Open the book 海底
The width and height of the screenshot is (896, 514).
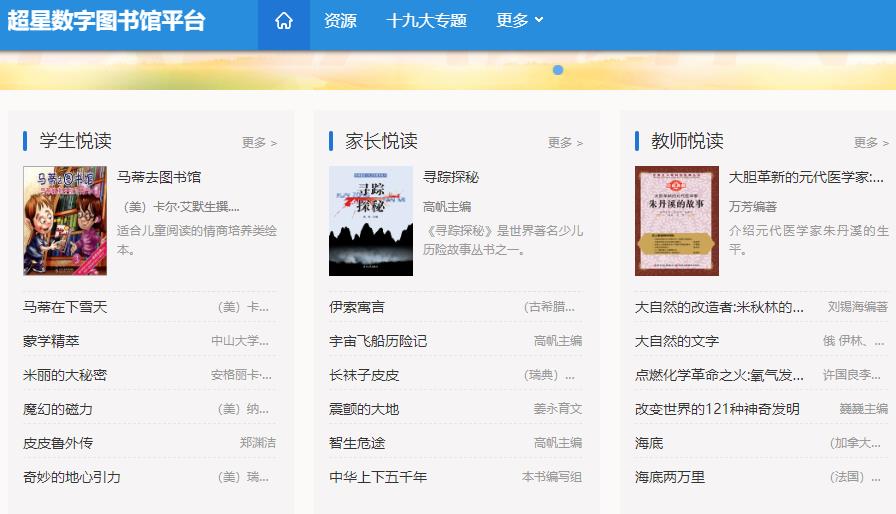coord(649,443)
